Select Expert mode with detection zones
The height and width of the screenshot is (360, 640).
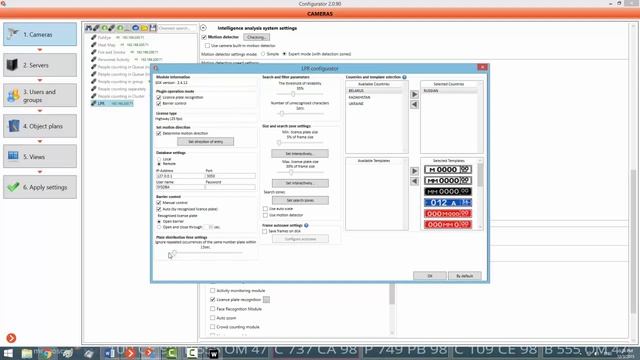[284, 54]
